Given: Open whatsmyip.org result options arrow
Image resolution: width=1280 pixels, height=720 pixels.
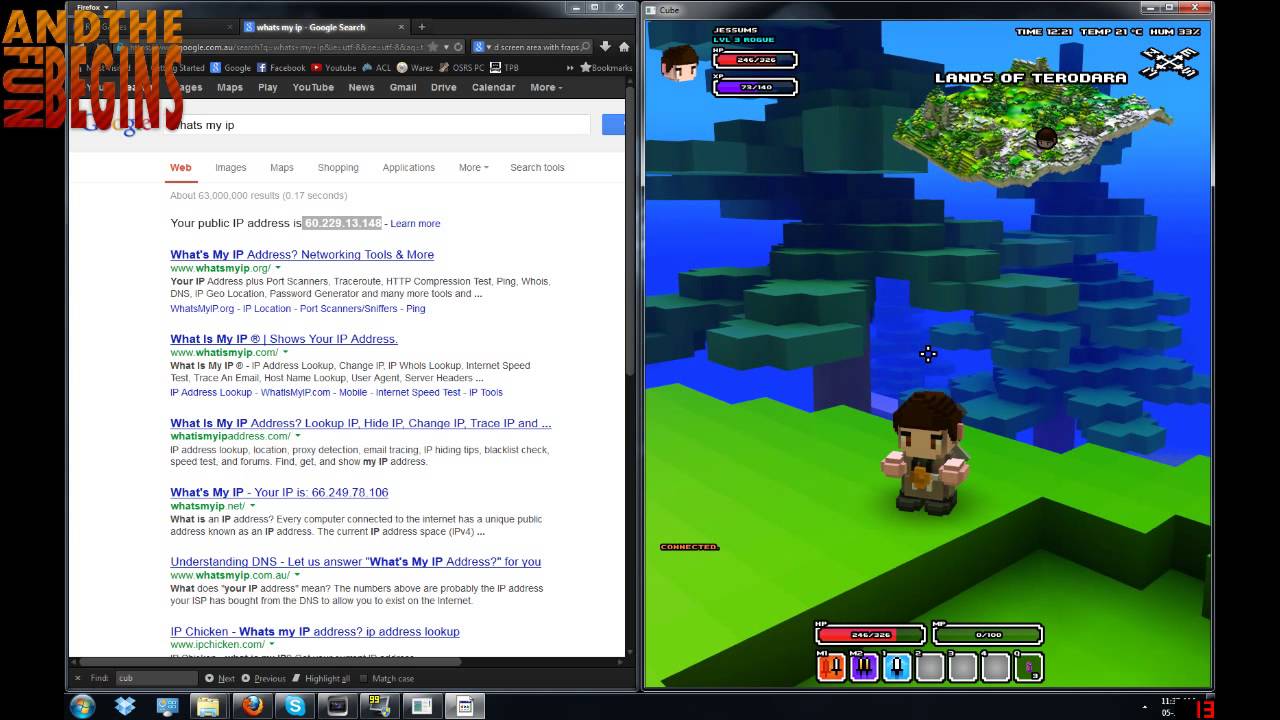Looking at the screenshot, I should [278, 268].
